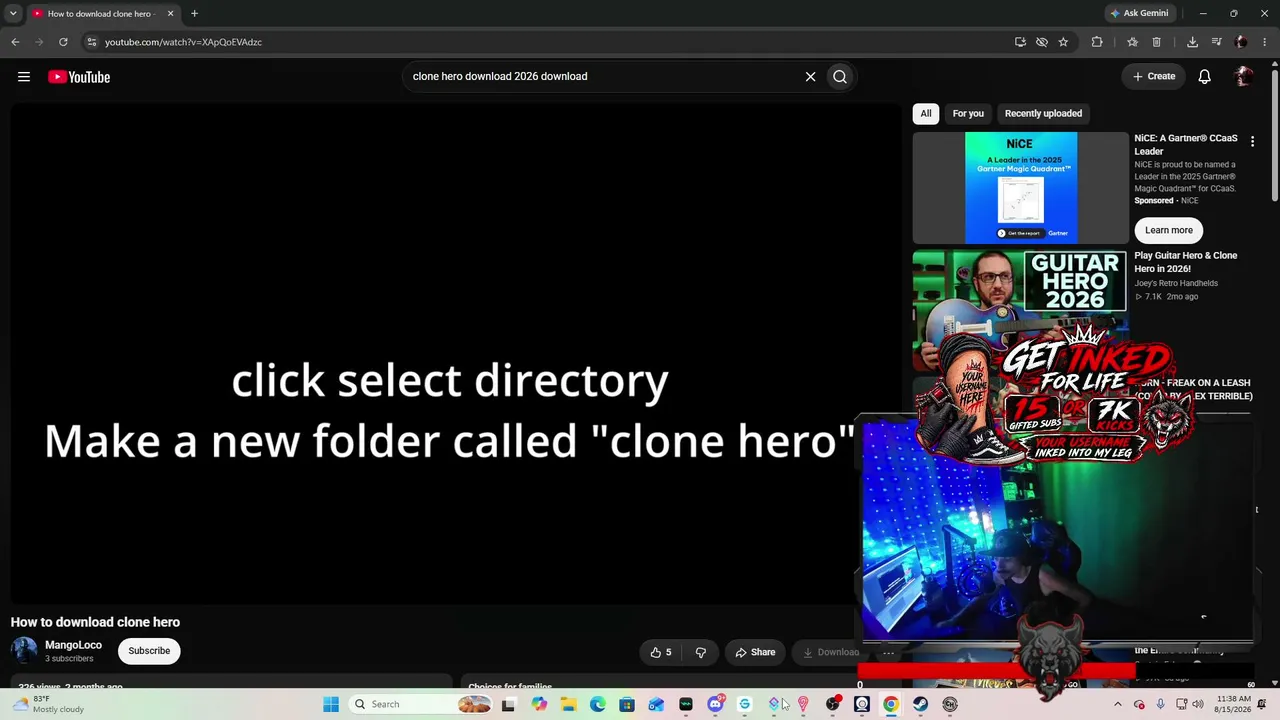Like the video with thumbs up
1280x720 pixels.
[661, 652]
